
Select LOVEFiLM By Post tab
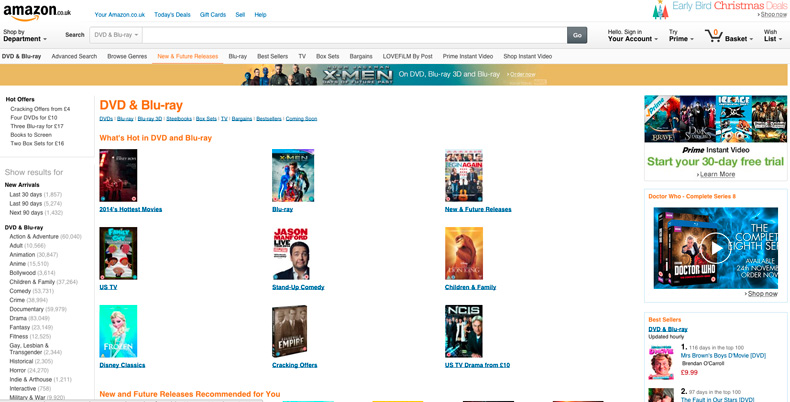click(408, 56)
